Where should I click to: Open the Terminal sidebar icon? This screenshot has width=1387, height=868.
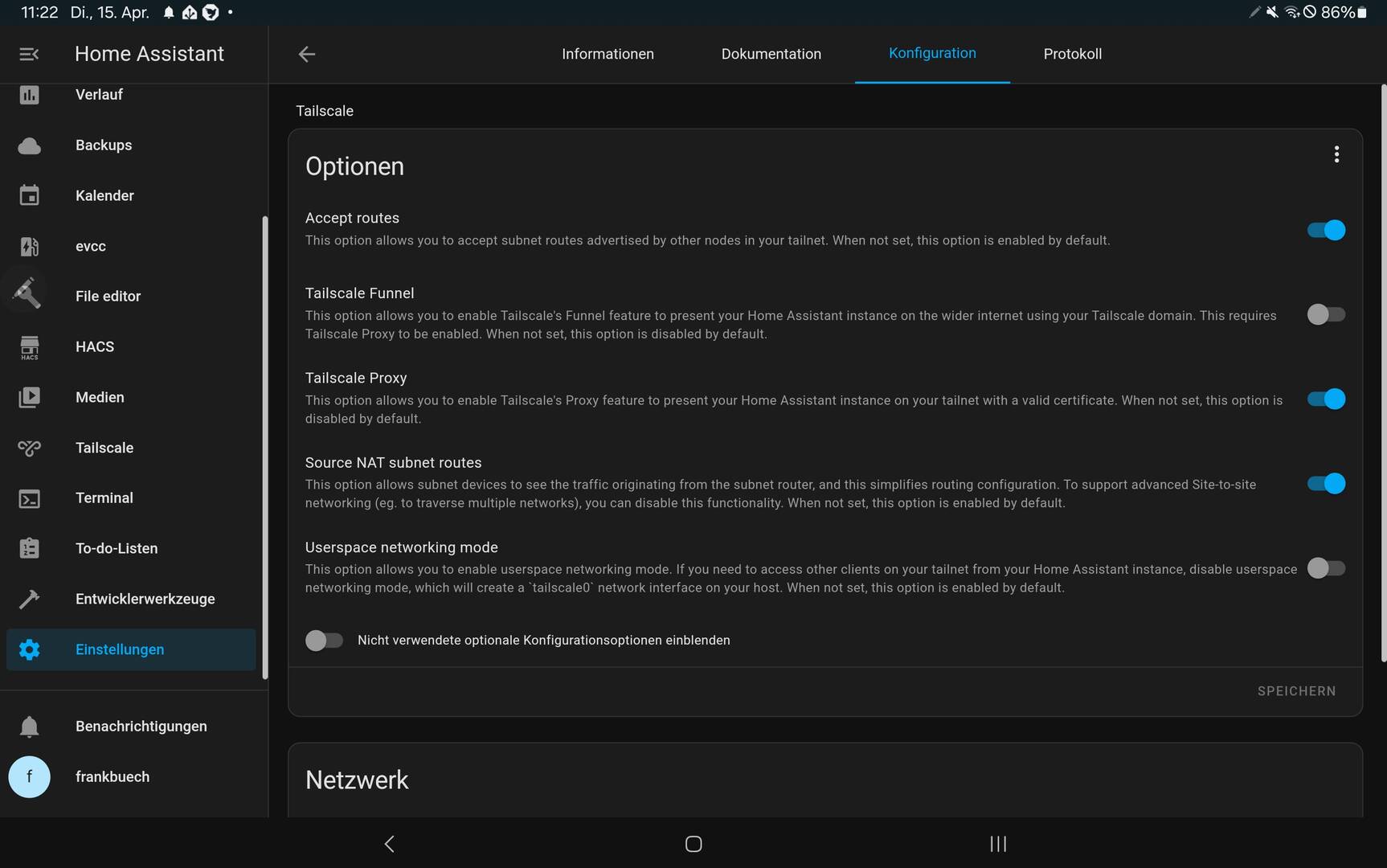29,498
